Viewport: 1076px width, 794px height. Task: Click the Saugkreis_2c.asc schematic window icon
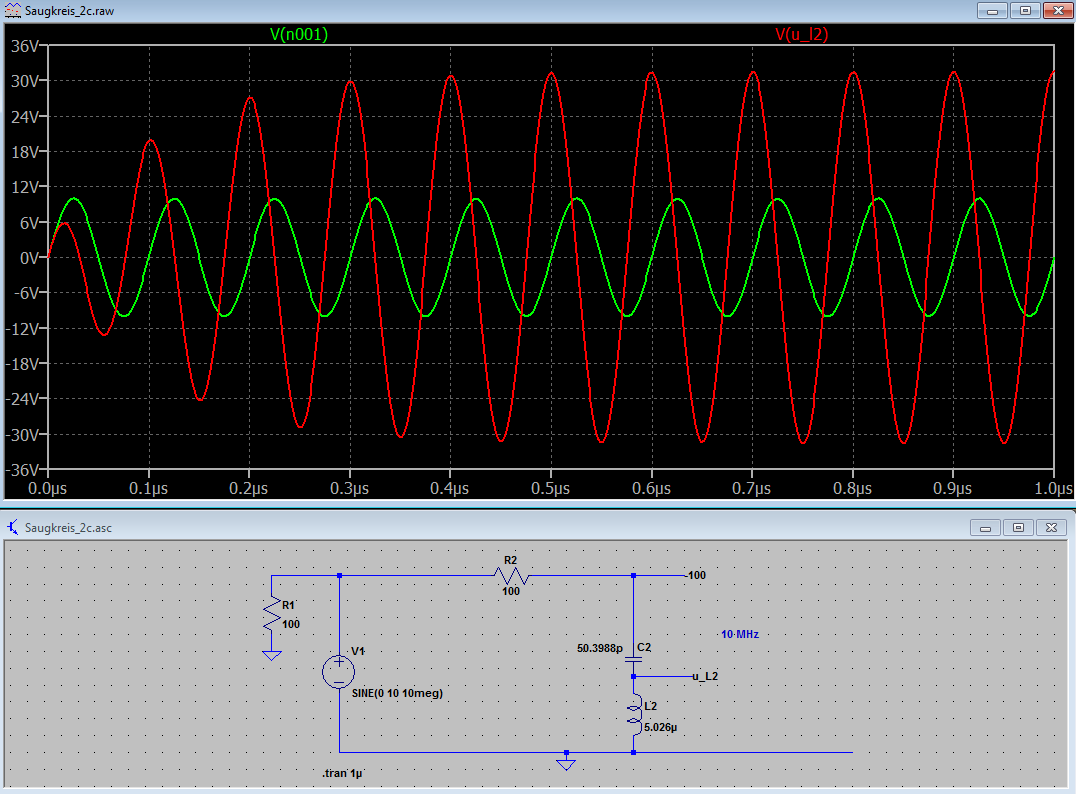12,527
